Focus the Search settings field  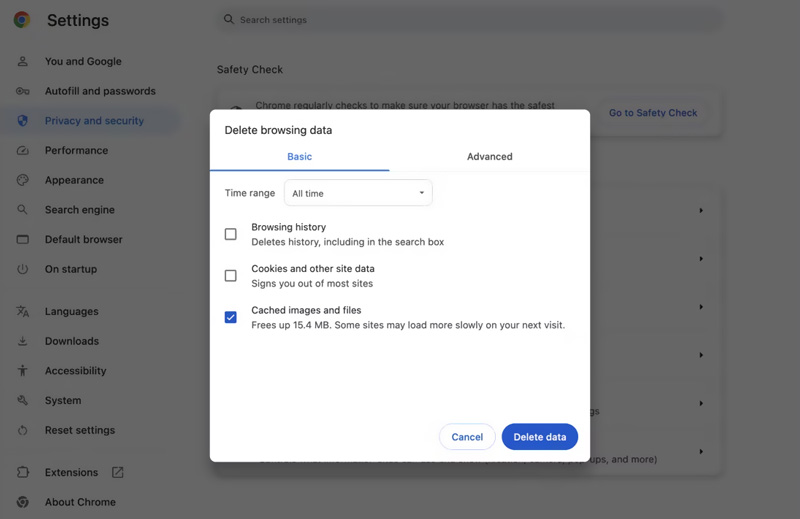[469, 19]
